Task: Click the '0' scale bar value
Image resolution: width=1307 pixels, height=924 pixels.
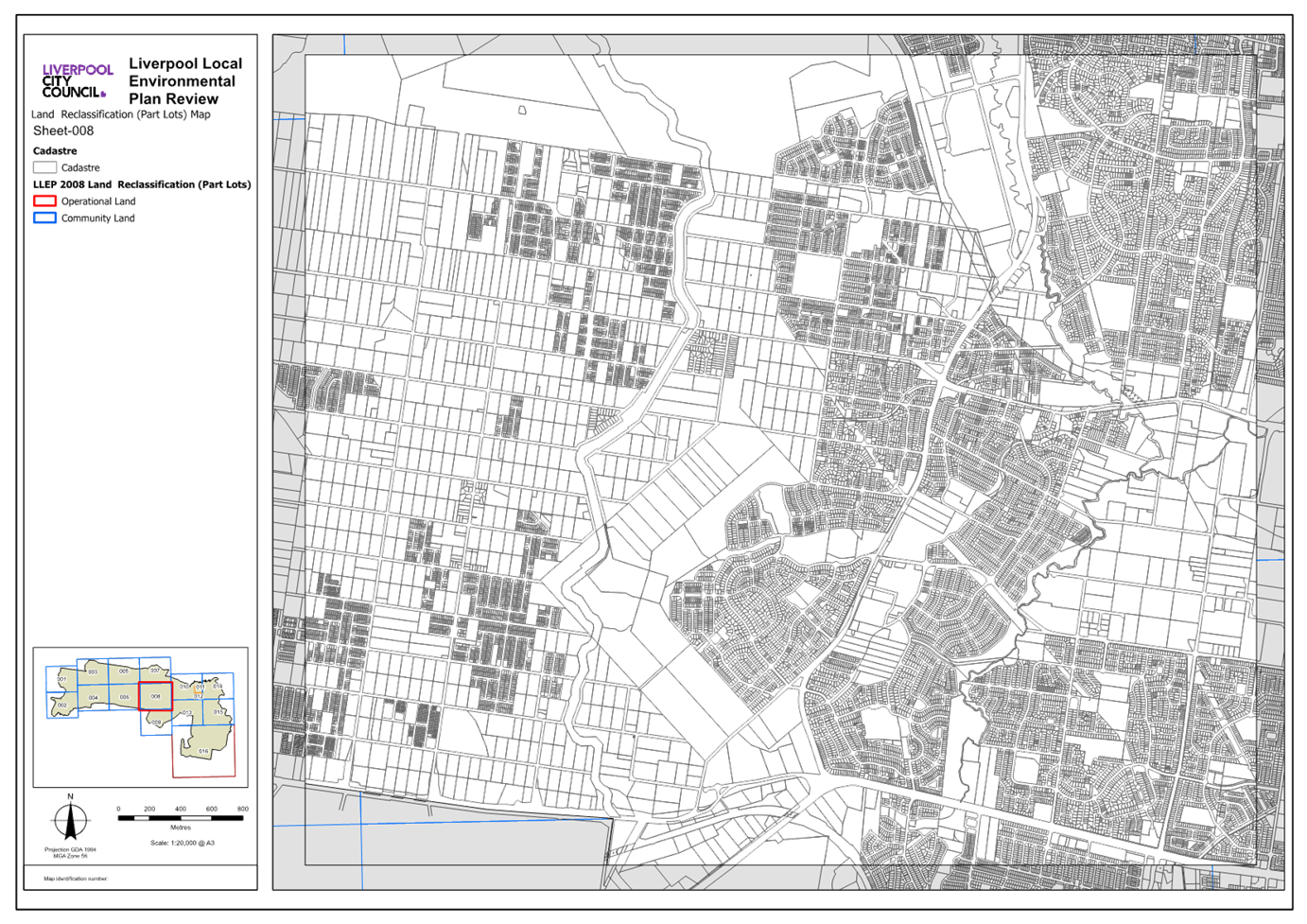Action: [x=118, y=809]
